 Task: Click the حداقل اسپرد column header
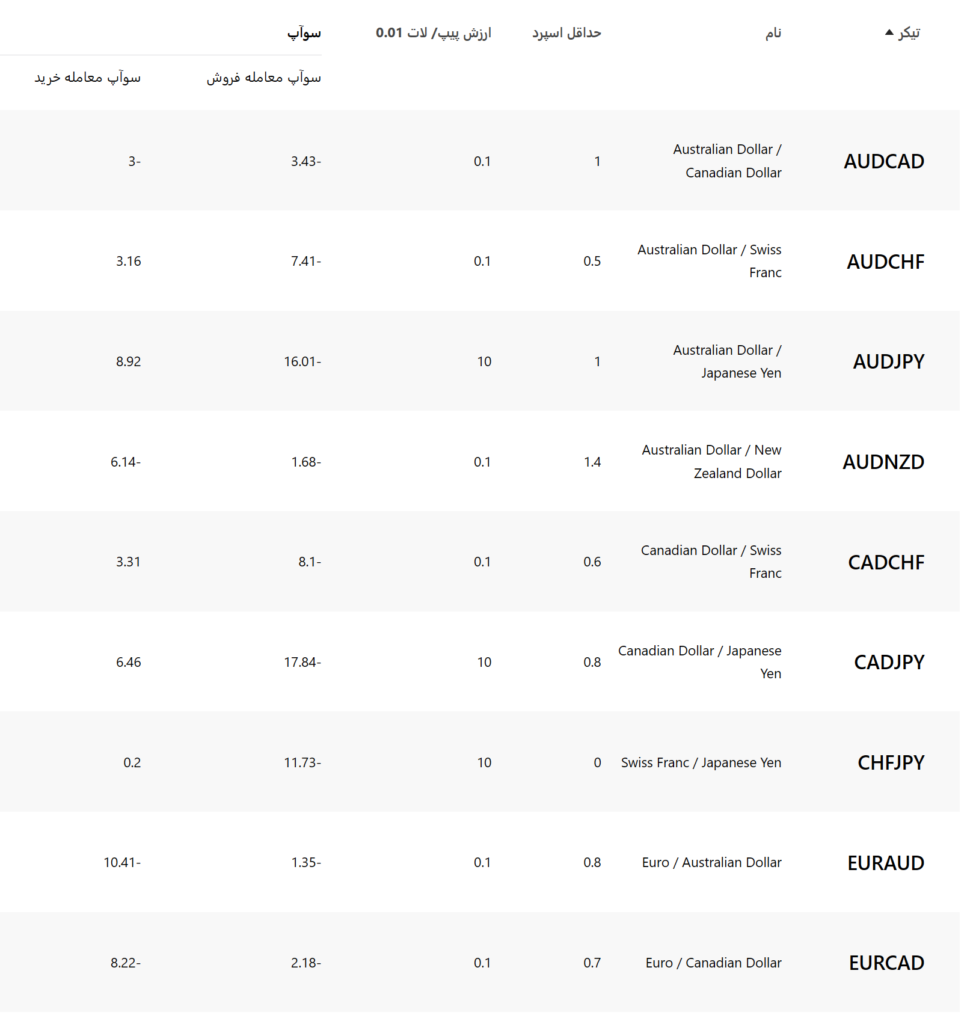point(566,33)
